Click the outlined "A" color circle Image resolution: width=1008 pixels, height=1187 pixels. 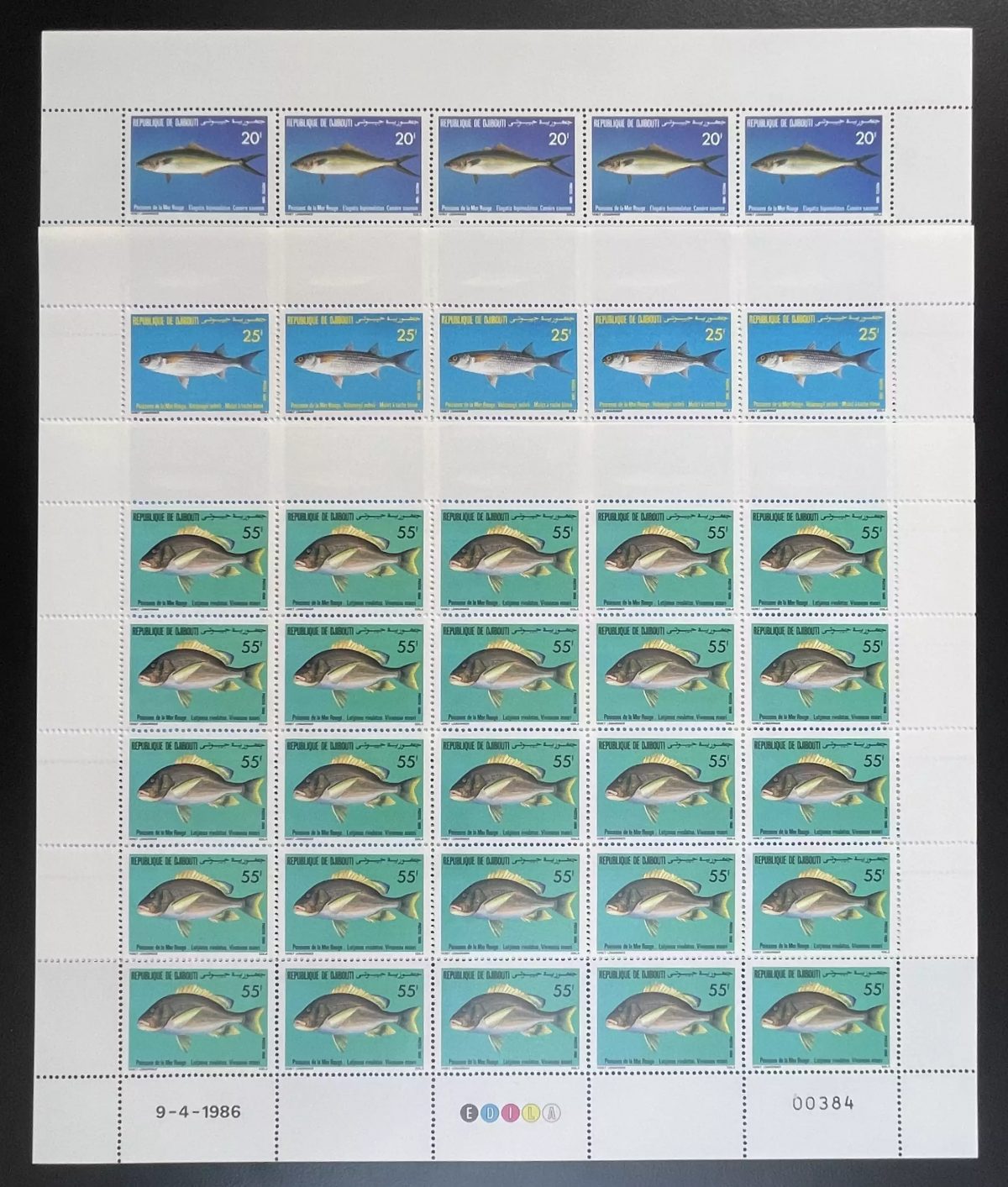pyautogui.click(x=551, y=1112)
